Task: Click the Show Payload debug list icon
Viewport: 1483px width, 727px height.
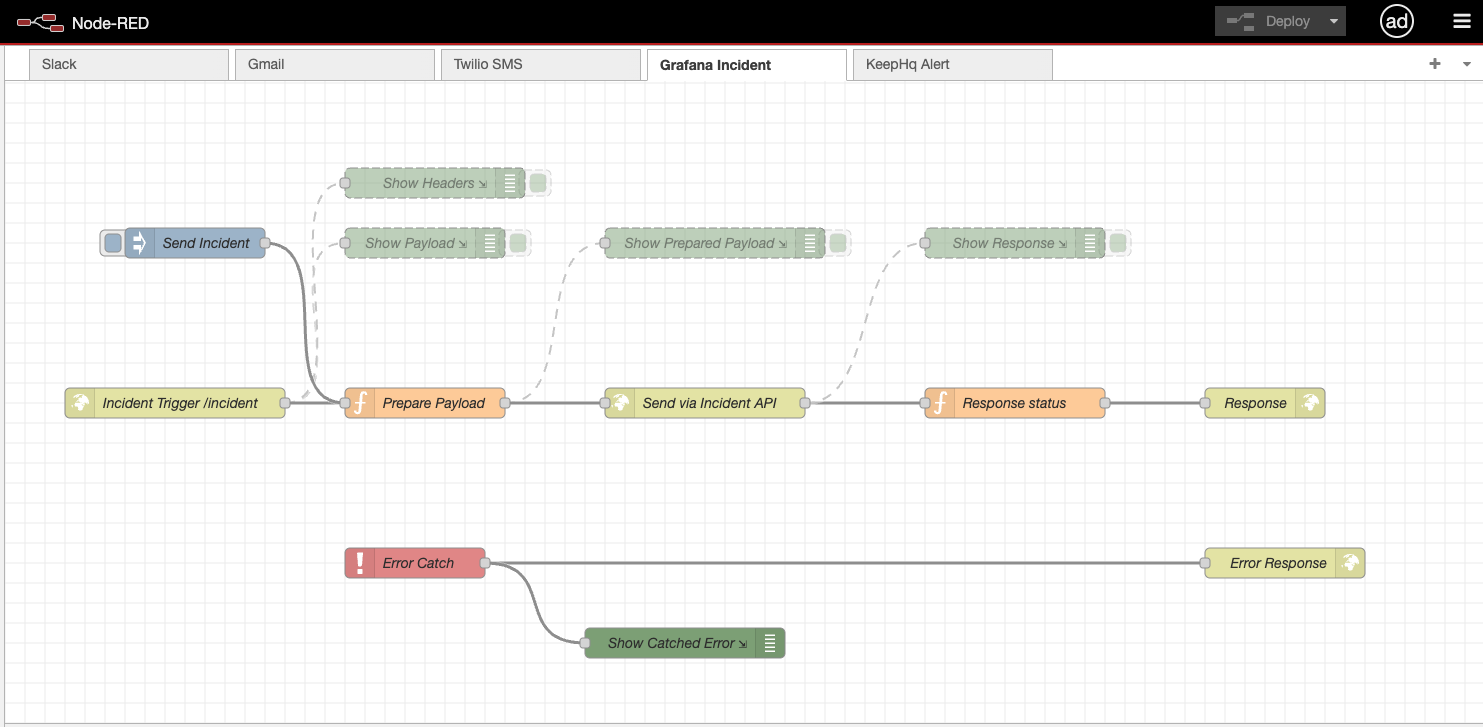Action: click(490, 243)
